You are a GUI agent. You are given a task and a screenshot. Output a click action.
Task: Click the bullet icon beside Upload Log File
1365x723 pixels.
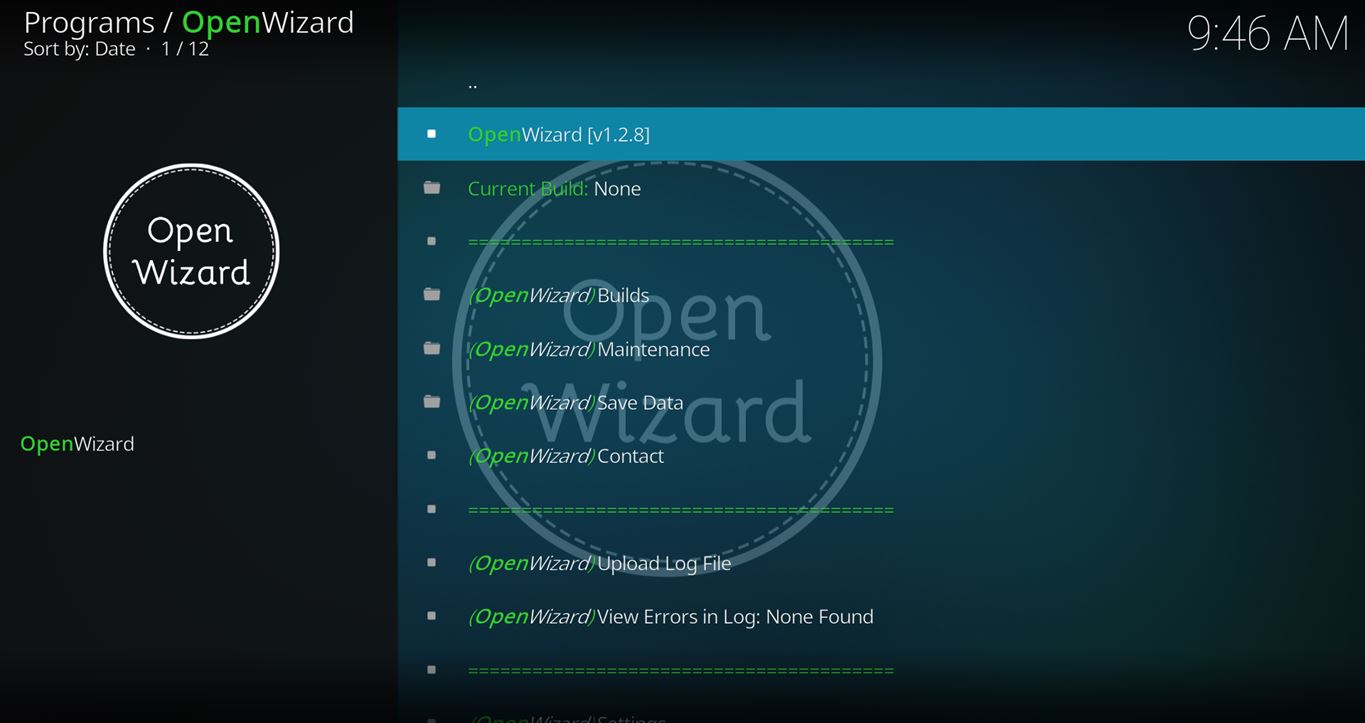click(431, 563)
